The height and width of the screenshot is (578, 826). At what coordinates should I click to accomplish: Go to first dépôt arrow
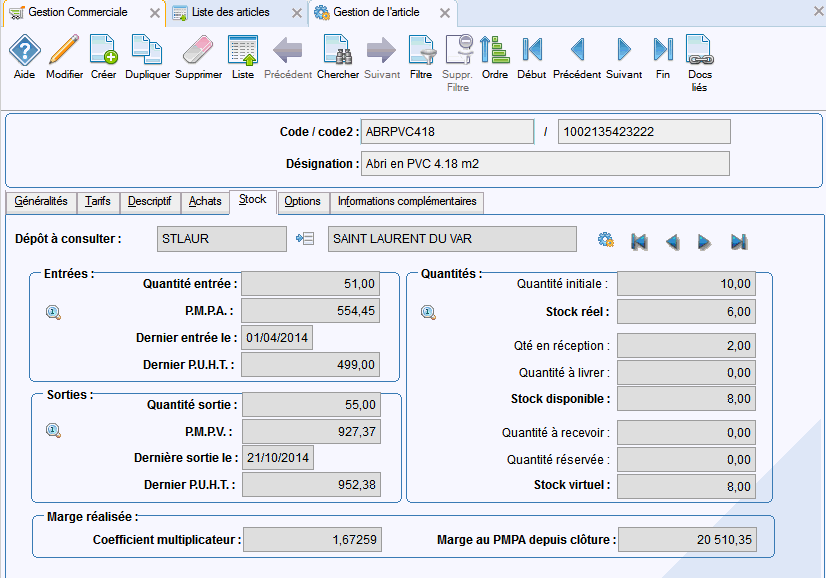[x=639, y=242]
